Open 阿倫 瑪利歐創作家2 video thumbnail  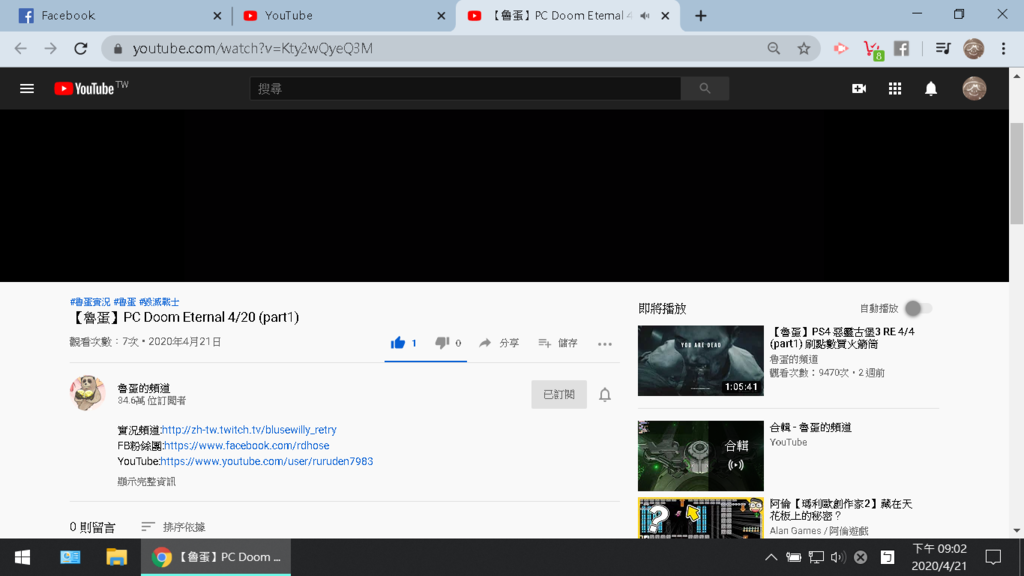pos(701,518)
